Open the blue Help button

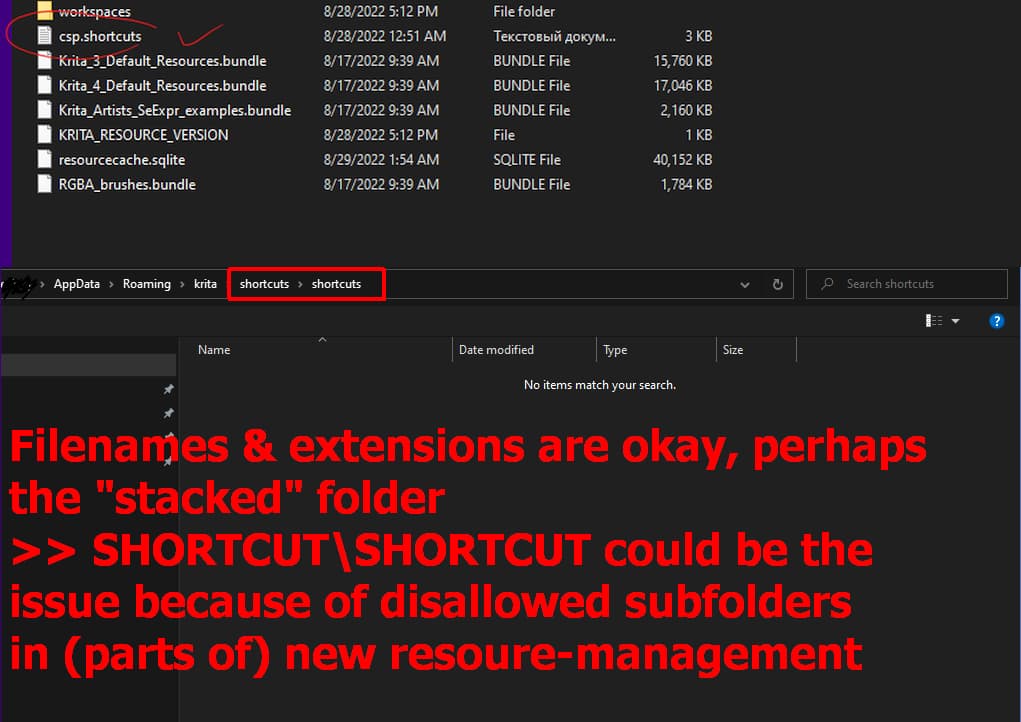coord(996,321)
